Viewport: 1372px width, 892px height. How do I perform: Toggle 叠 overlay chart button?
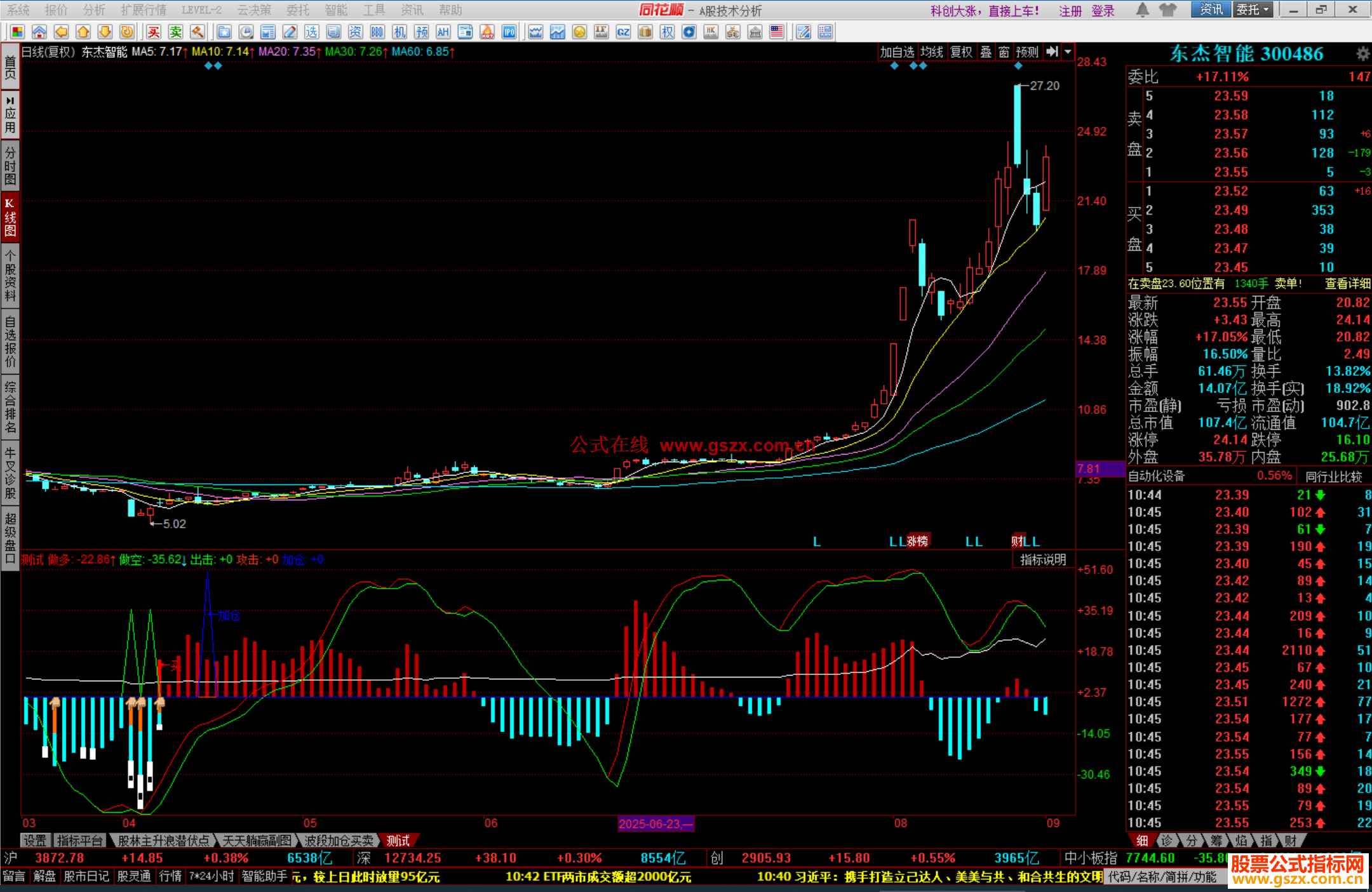pos(986,52)
